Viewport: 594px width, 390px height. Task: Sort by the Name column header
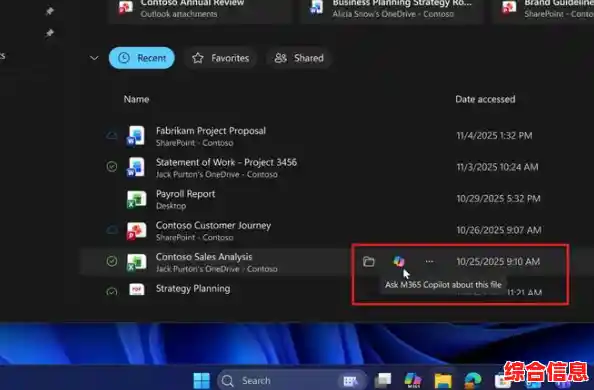click(x=136, y=99)
